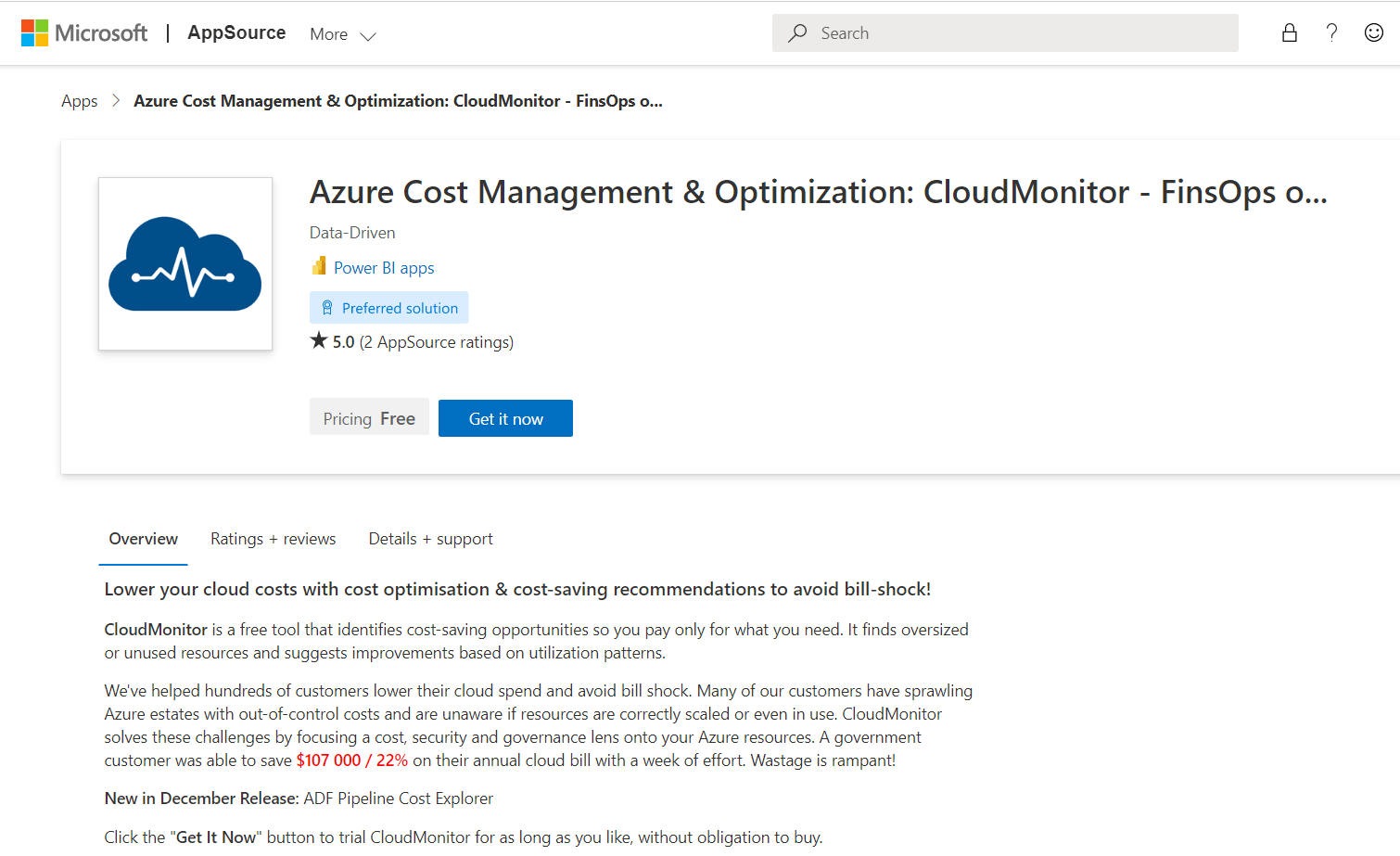Click the star rating icon
This screenshot has width=1400, height=856.
pos(319,340)
